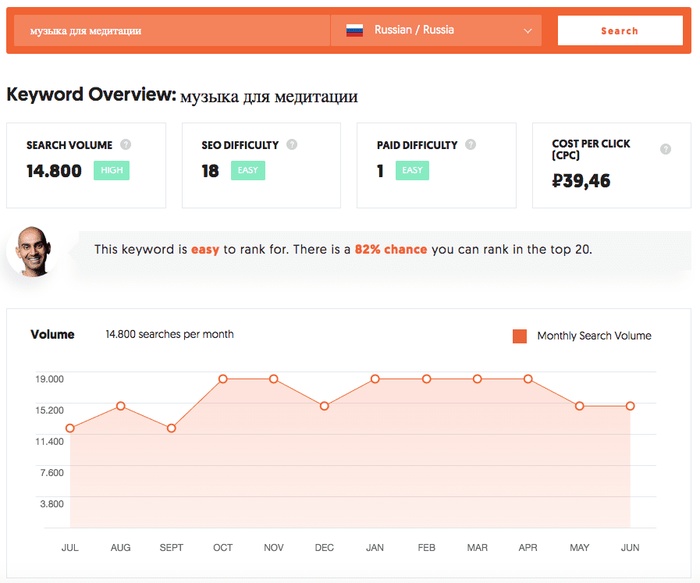Screen dimensions: 700x583
Task: Click the SEO Difficulty help icon
Action: coord(292,145)
